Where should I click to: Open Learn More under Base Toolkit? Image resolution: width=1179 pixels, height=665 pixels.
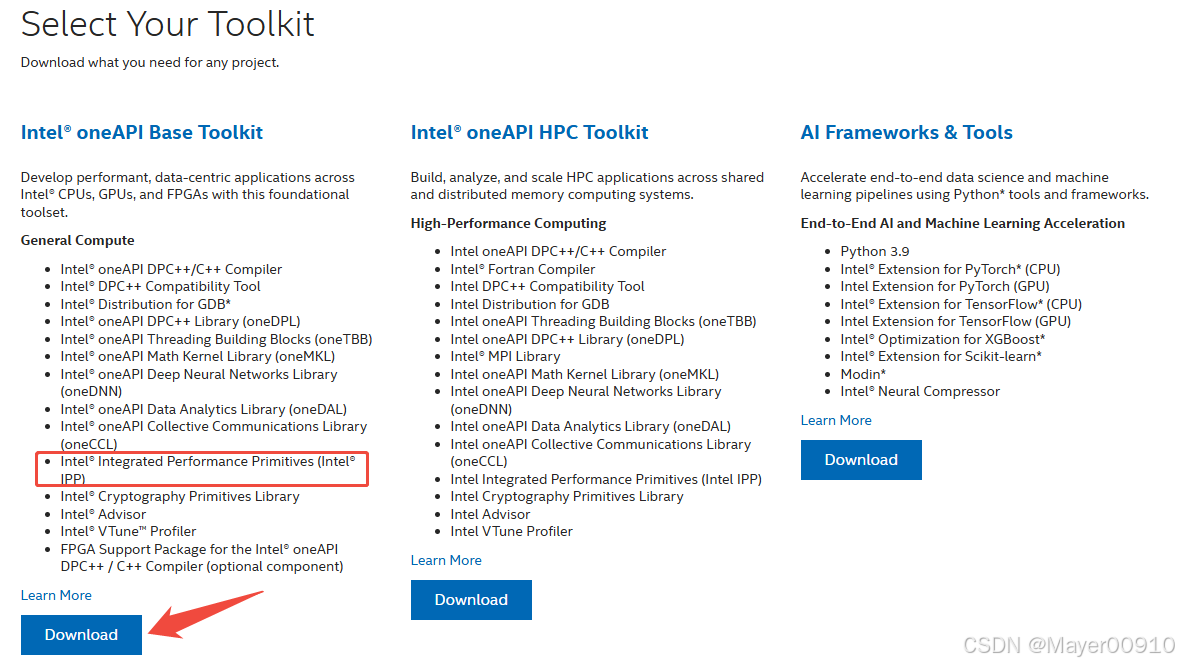56,594
